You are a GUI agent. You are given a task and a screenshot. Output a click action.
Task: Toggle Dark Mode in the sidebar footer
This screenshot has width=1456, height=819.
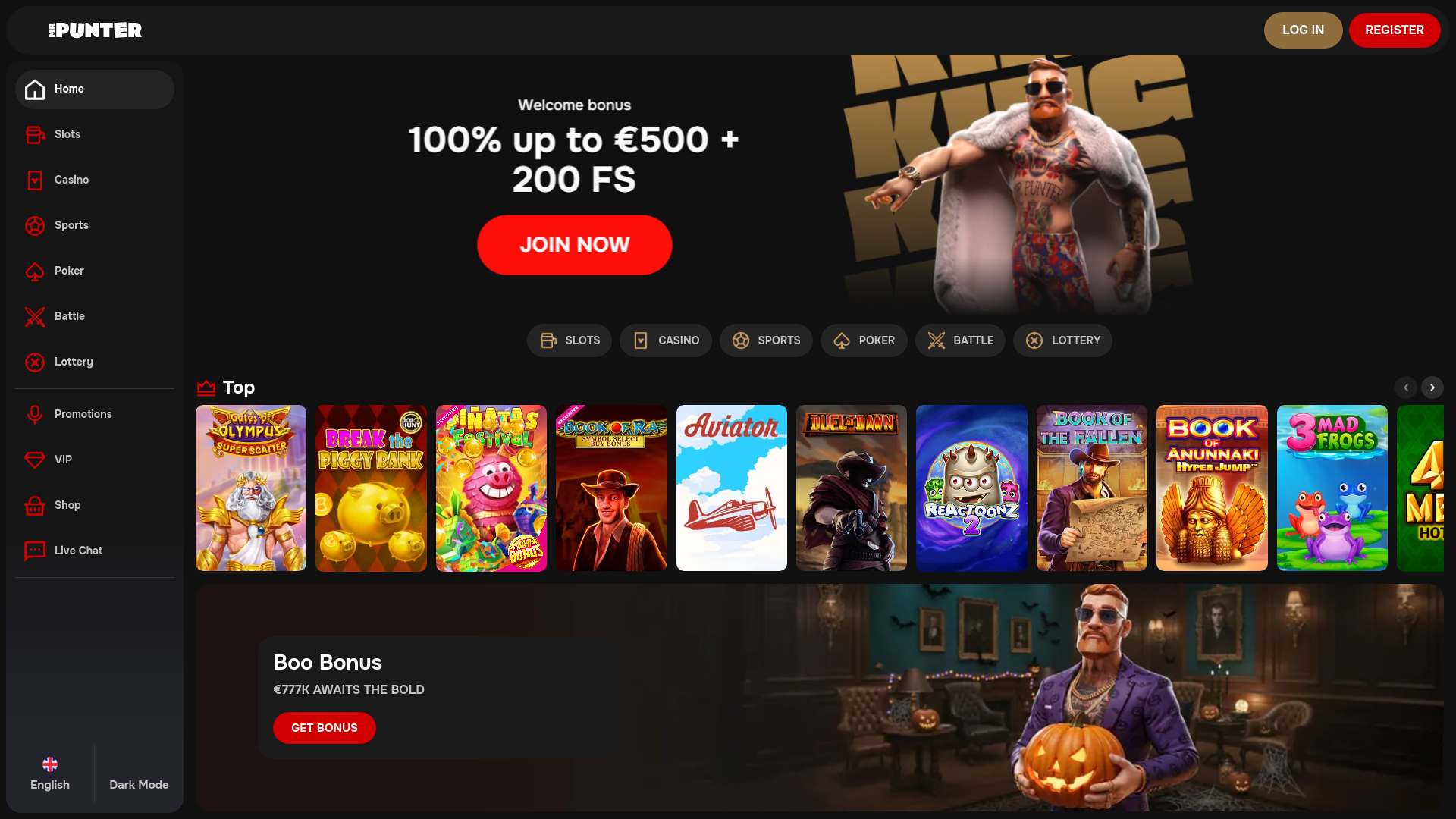[x=139, y=784]
